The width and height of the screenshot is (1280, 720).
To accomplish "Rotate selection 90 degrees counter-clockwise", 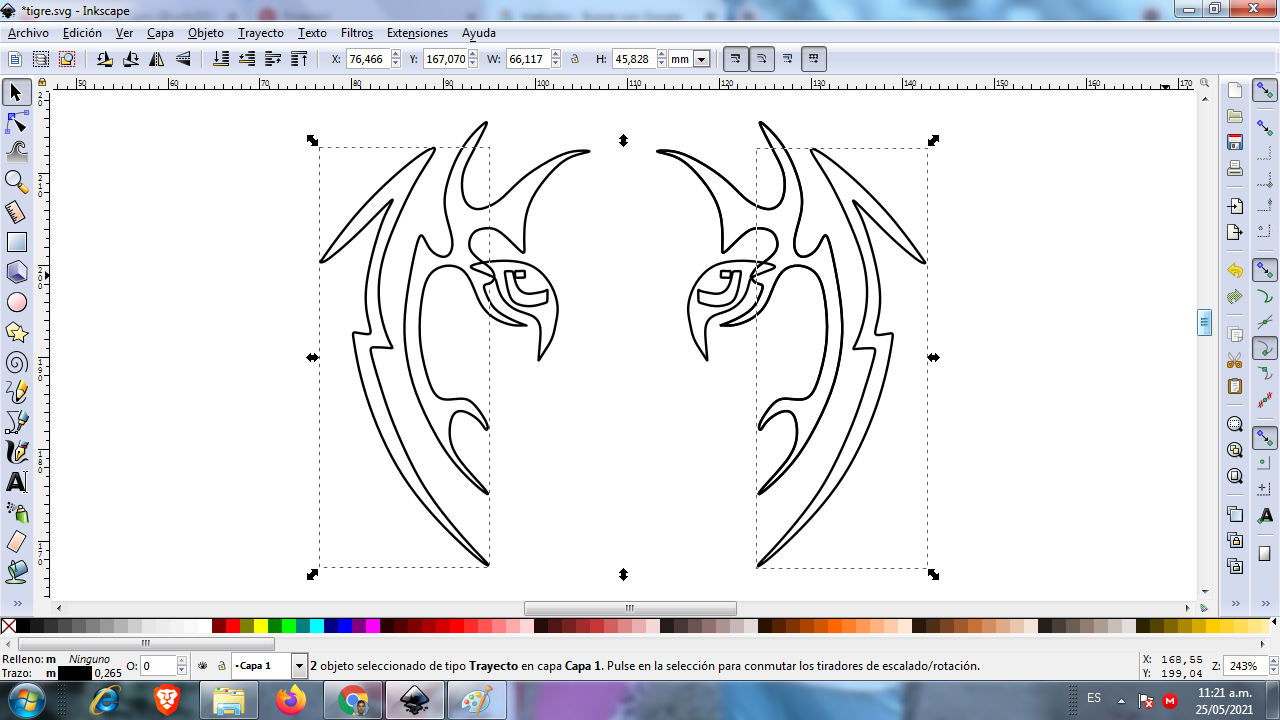I will [x=104, y=59].
